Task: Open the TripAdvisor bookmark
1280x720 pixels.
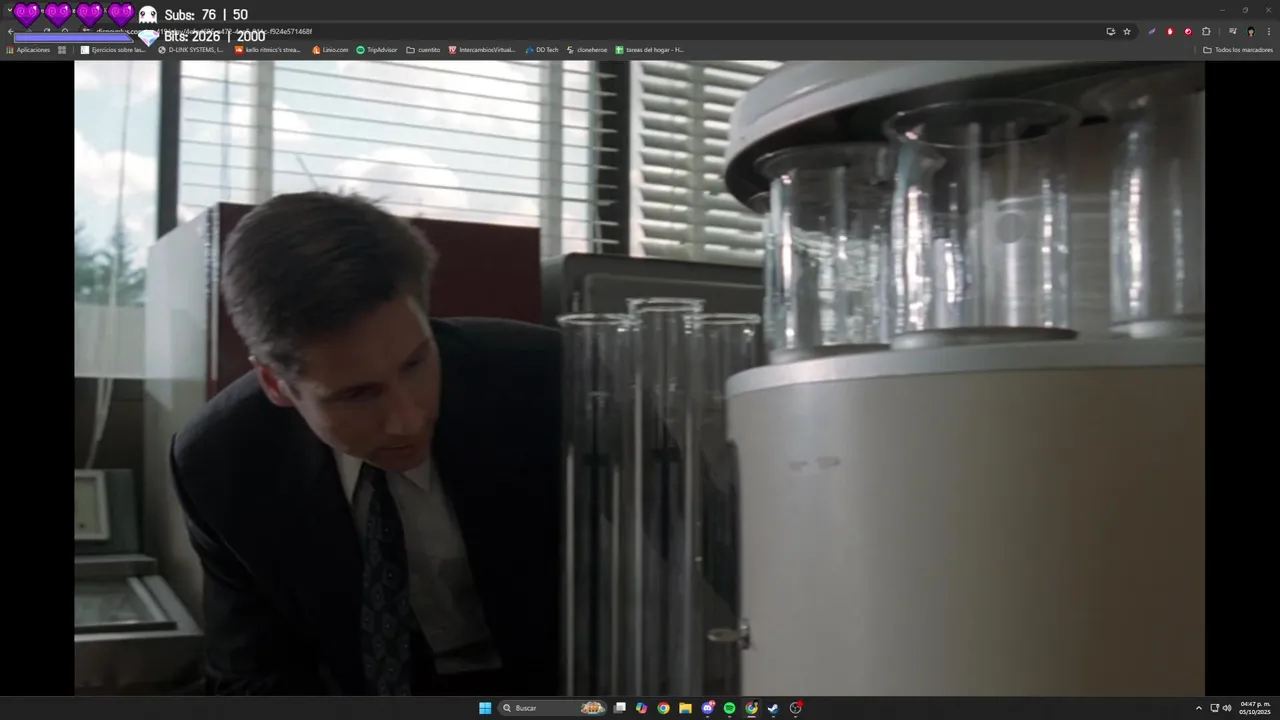Action: 377,50
